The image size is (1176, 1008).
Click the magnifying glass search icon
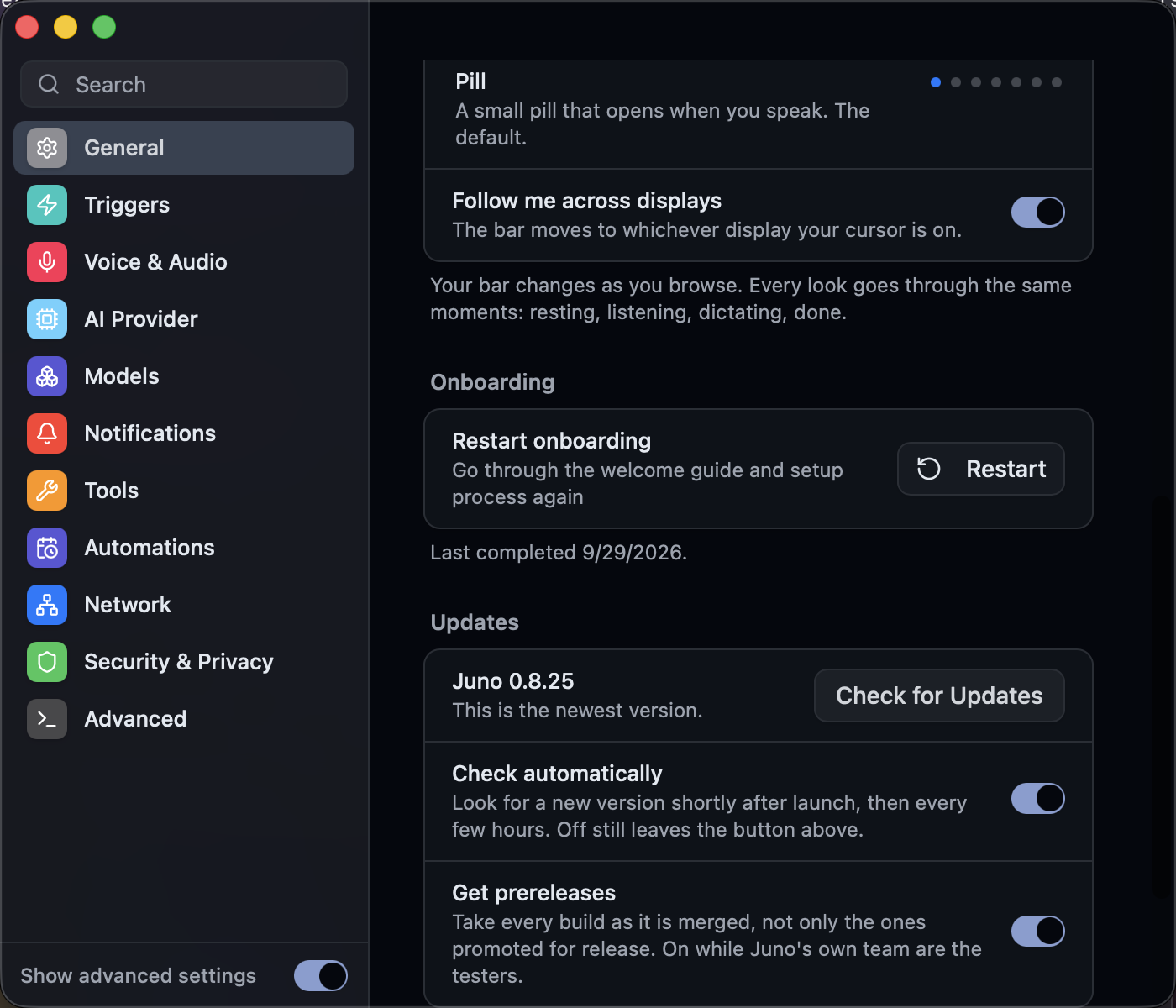click(49, 84)
